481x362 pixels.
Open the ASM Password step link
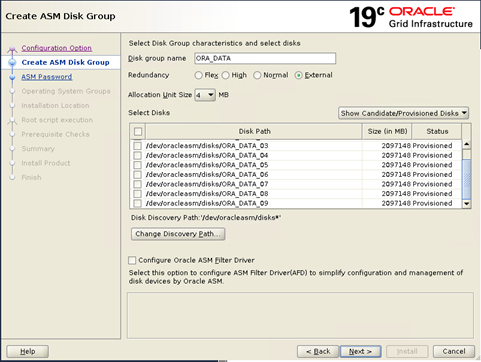(47, 77)
